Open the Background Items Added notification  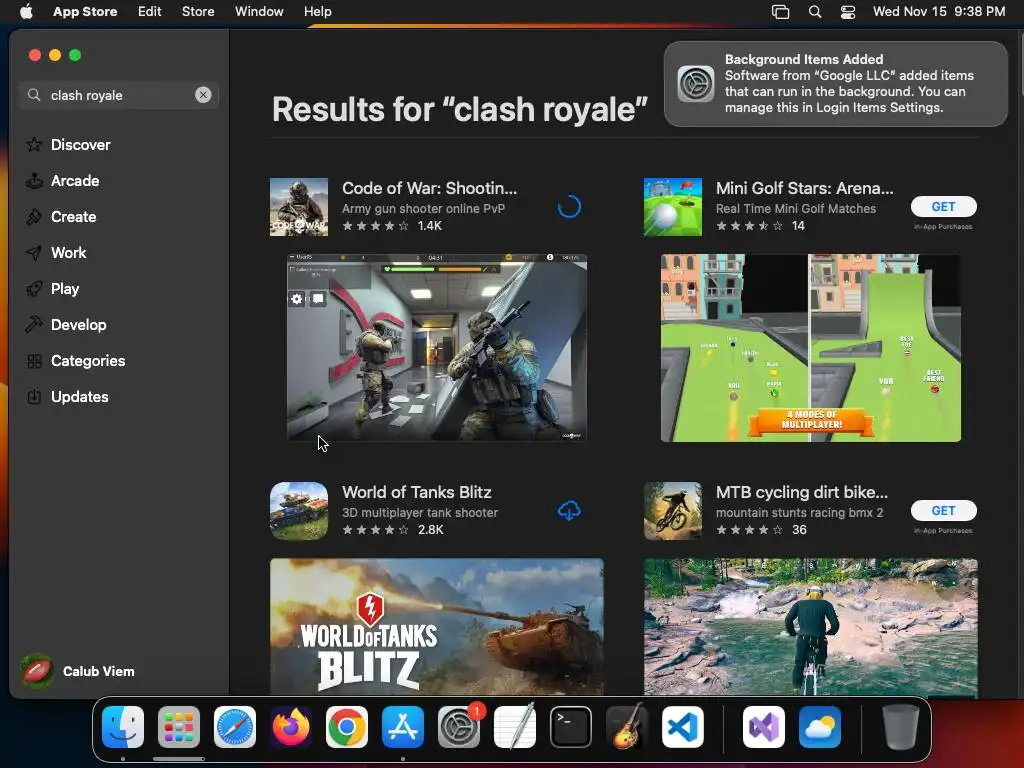(836, 84)
